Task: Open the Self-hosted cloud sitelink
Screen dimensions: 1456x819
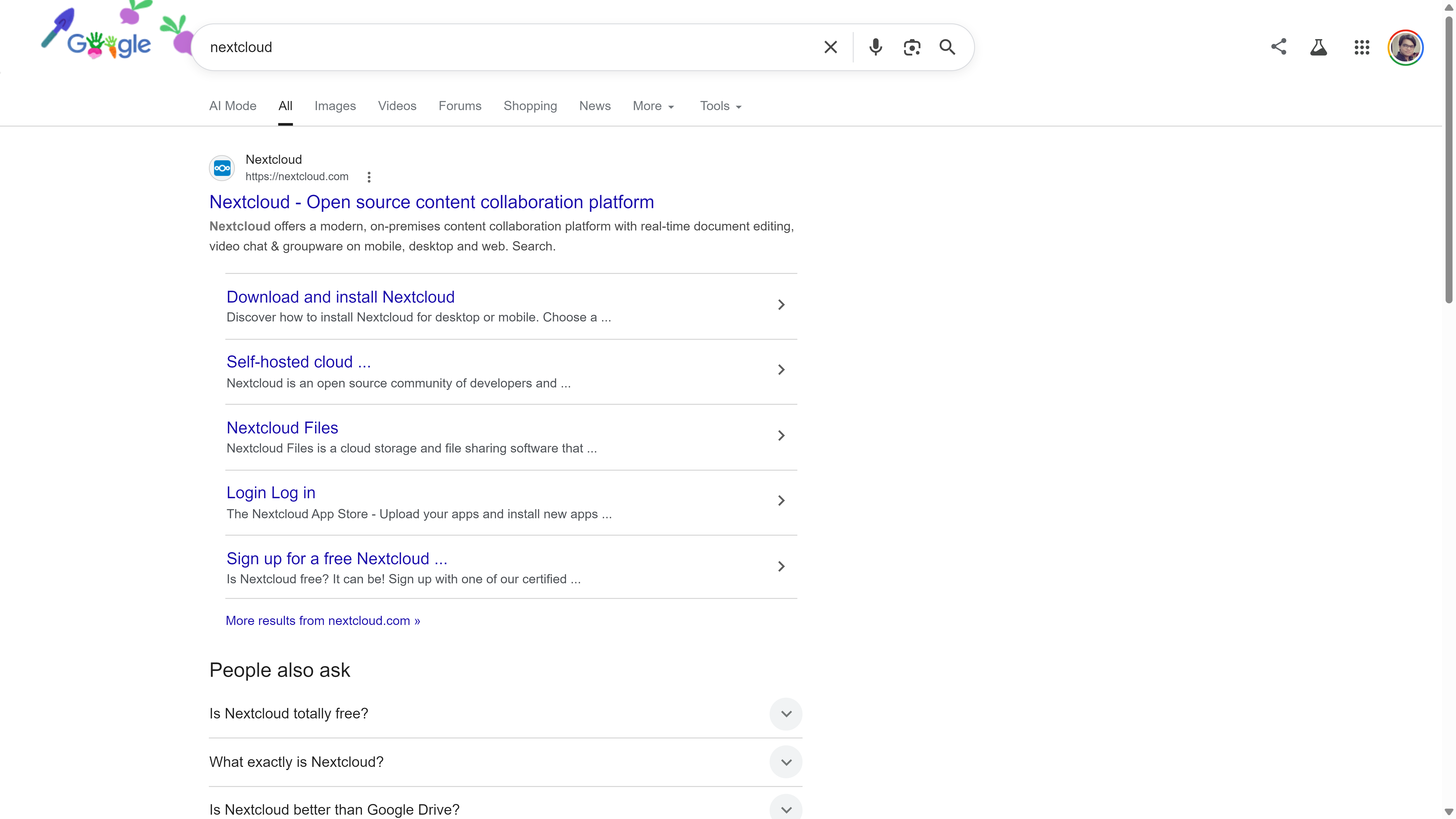Action: [298, 362]
